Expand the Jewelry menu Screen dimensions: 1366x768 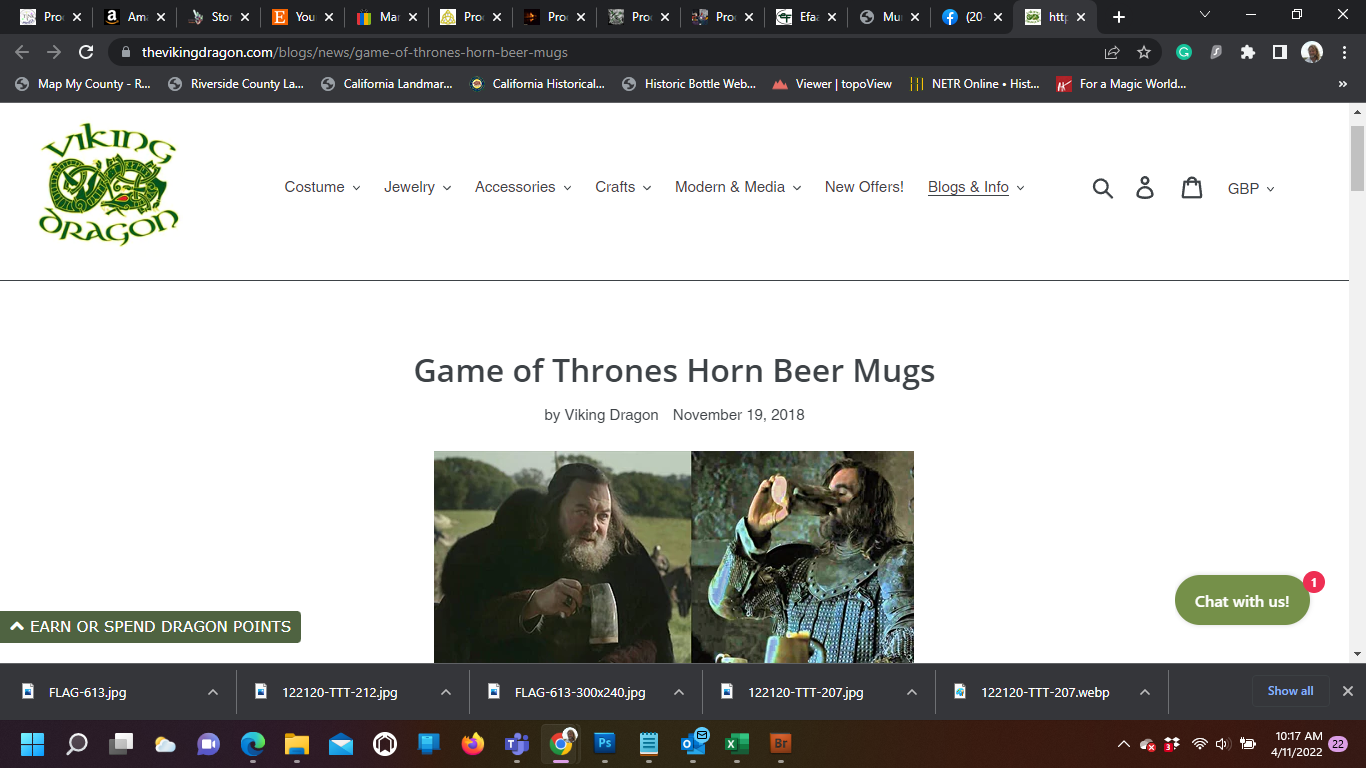point(418,187)
